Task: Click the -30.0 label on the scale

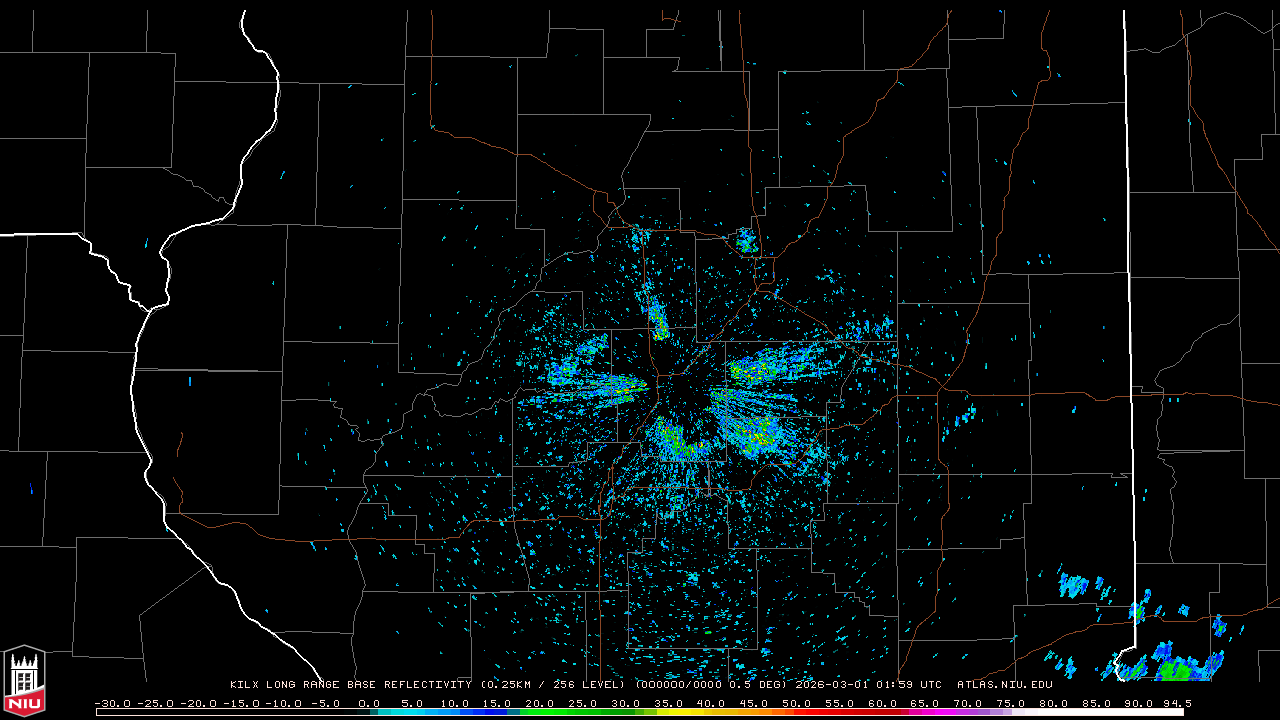Action: [x=112, y=703]
